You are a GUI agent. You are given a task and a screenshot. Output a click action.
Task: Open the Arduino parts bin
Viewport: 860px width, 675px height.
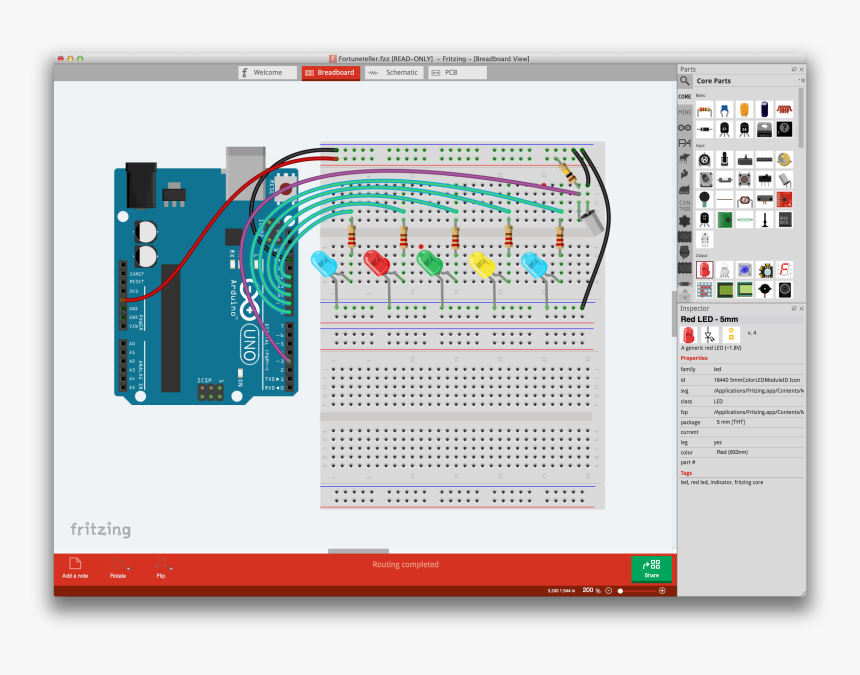(x=684, y=128)
